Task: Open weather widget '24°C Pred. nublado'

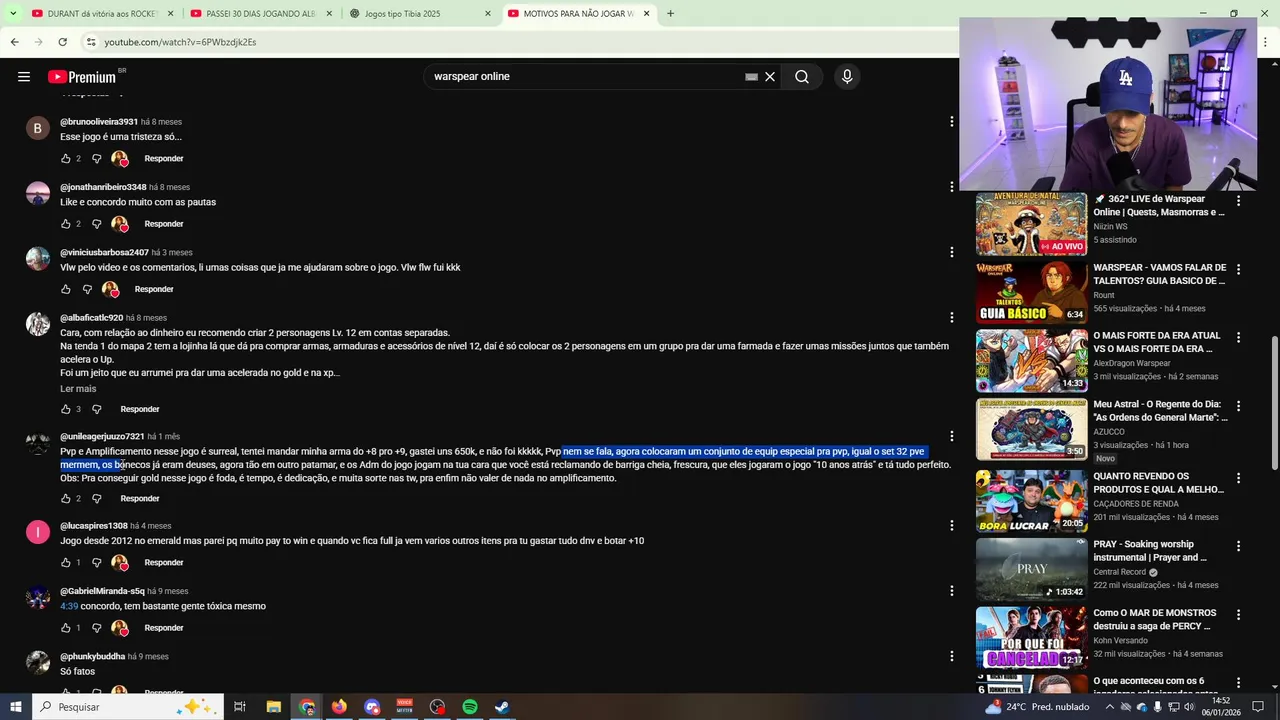Action: coord(1036,707)
